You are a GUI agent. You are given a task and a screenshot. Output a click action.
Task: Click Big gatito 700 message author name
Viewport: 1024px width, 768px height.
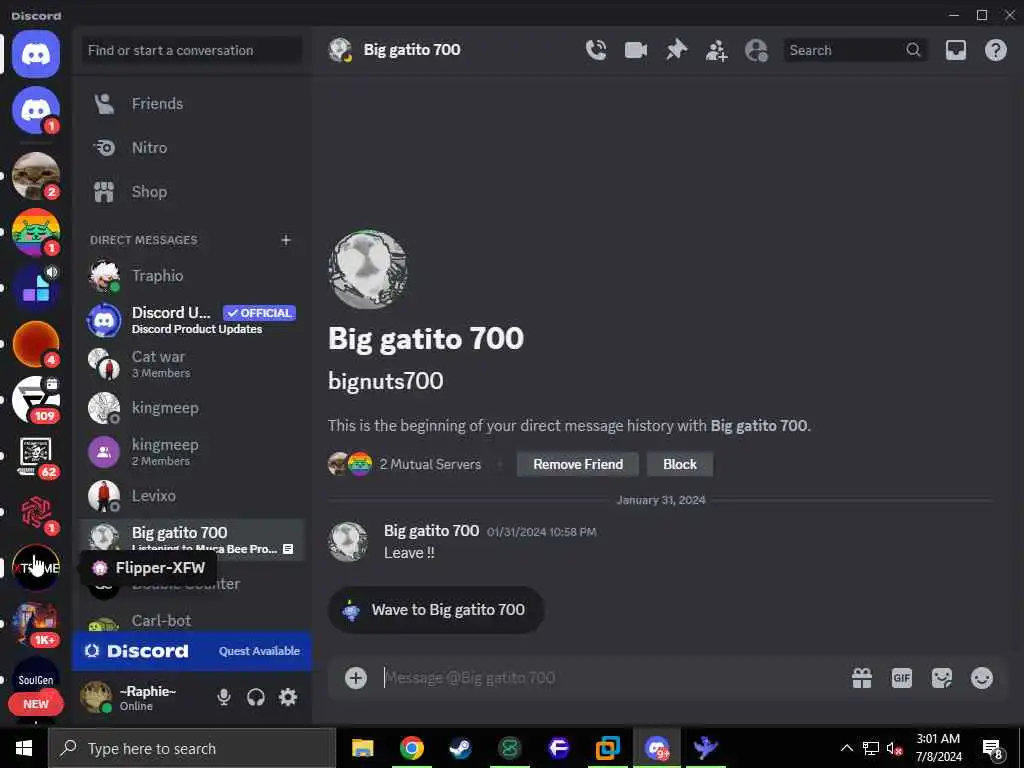431,531
